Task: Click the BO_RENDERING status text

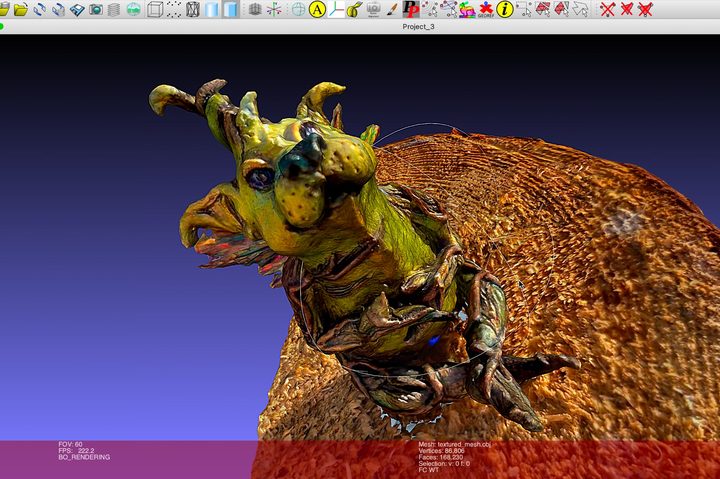Action: pos(84,457)
